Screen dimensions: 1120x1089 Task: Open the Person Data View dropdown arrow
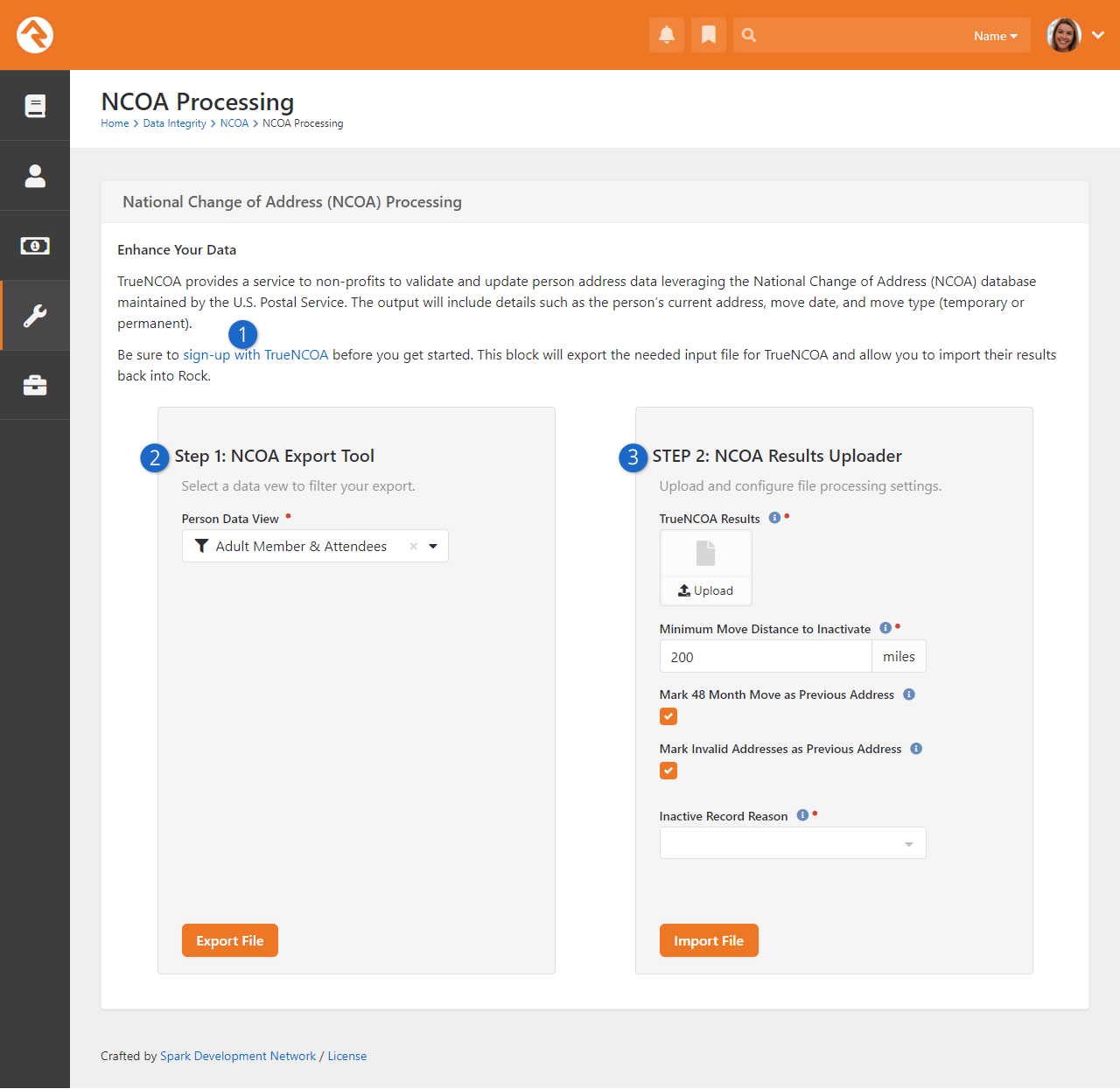(433, 546)
